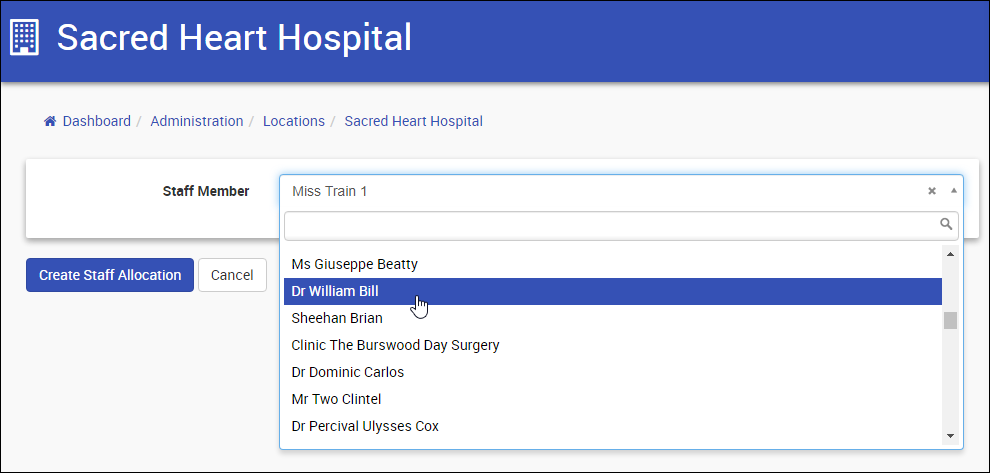Click the Miss Train 1 selected value box
The width and height of the screenshot is (990, 473).
point(621,191)
